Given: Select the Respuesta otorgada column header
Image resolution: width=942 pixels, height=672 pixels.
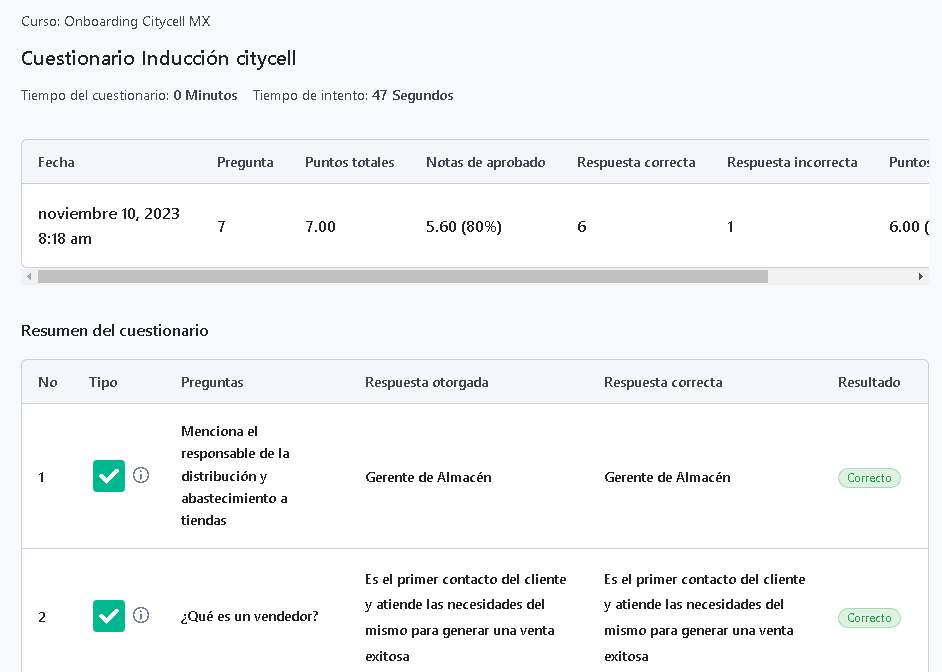Looking at the screenshot, I should [x=426, y=382].
